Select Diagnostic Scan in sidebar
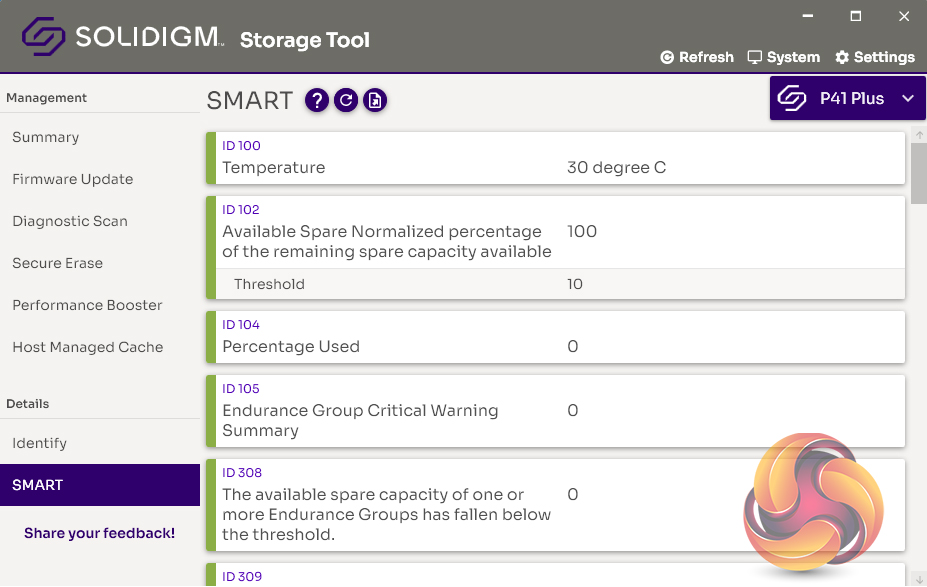Image resolution: width=927 pixels, height=587 pixels. 70,221
